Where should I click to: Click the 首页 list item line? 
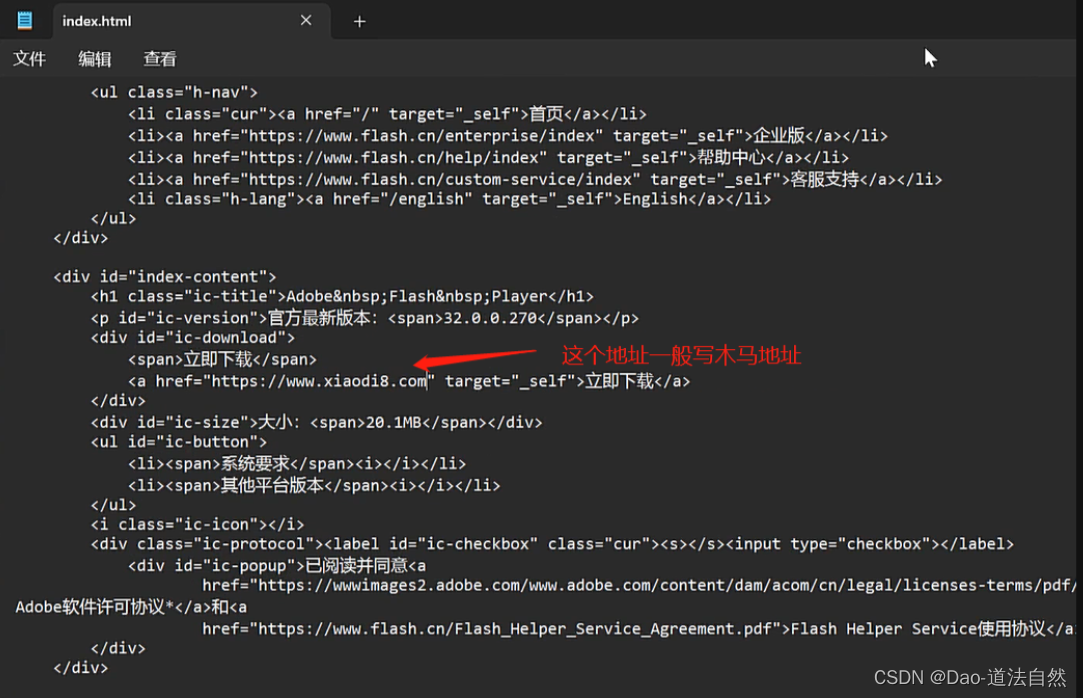tap(387, 114)
